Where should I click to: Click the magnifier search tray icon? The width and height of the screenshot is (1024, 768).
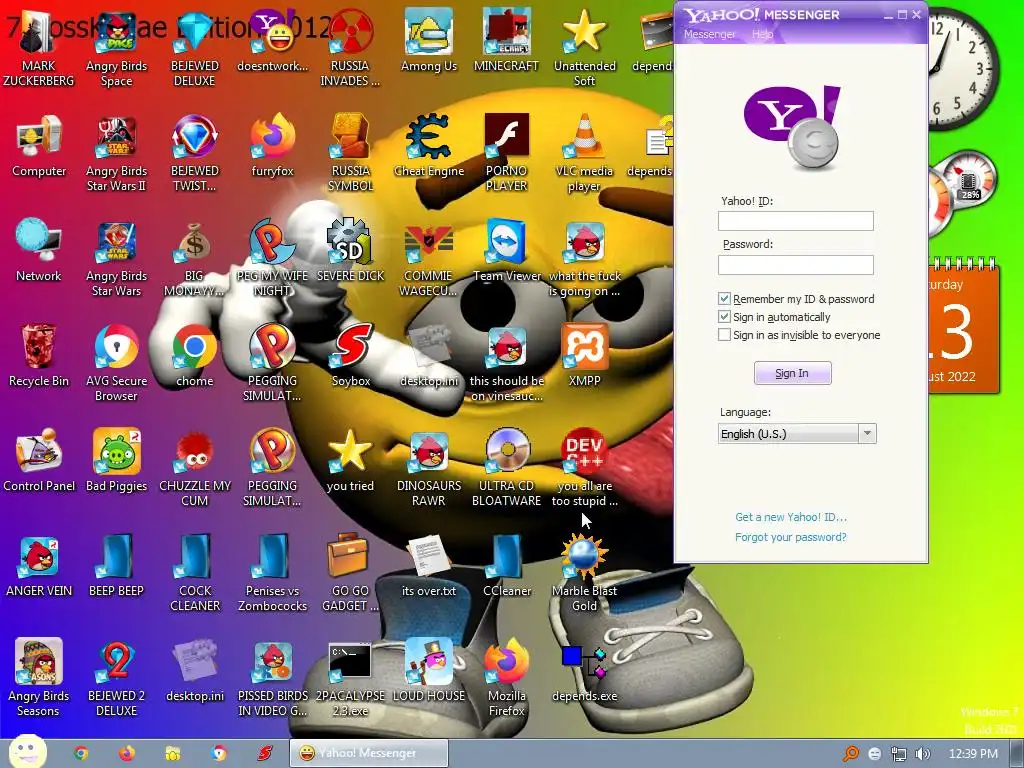[x=851, y=754]
